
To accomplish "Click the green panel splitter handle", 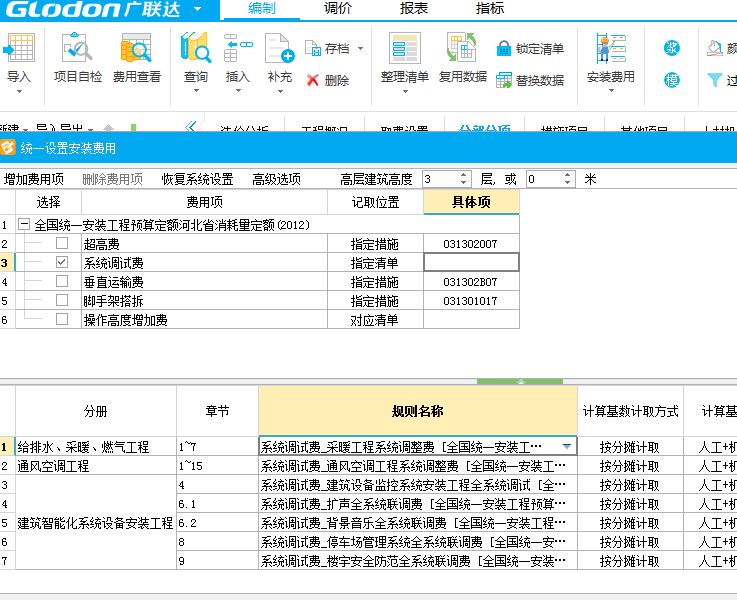I will 520,382.
